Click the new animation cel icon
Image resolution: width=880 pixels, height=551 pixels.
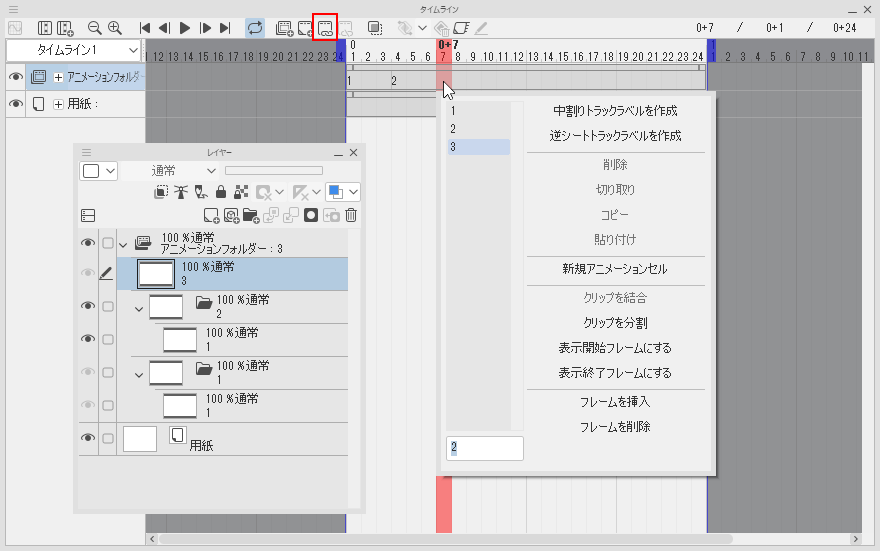tap(305, 28)
